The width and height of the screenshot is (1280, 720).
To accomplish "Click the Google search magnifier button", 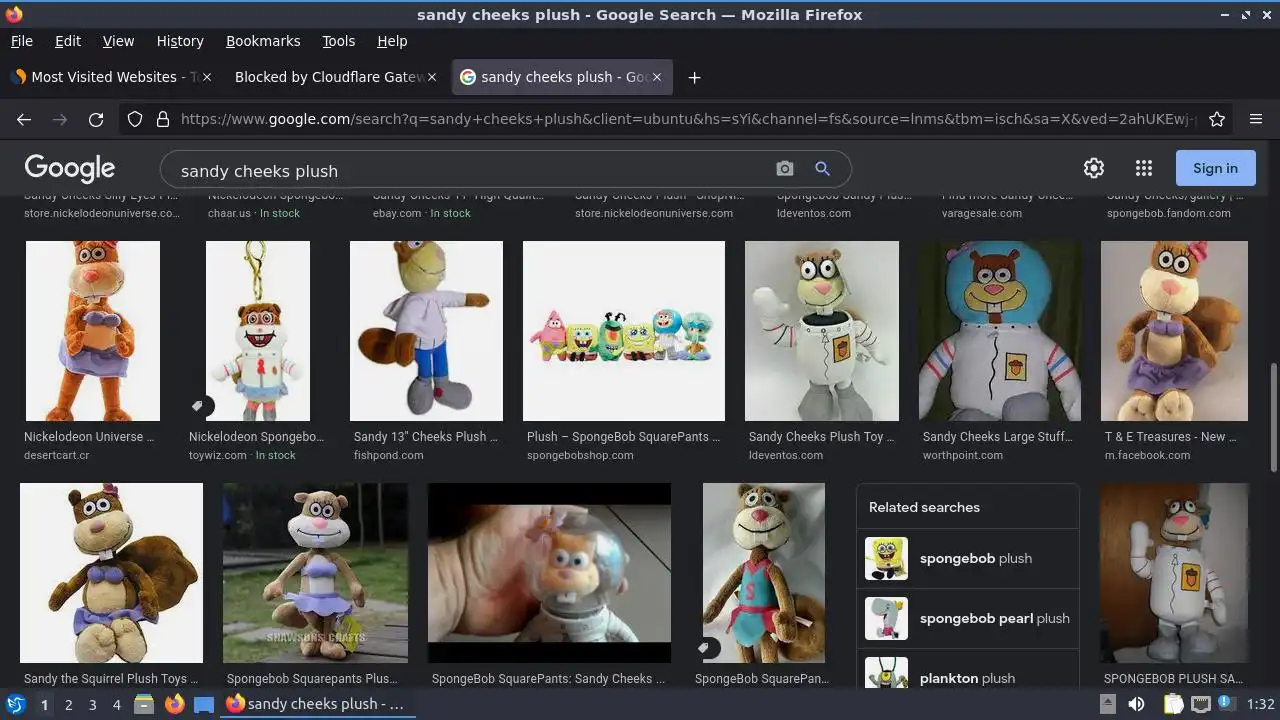I will pos(822,169).
